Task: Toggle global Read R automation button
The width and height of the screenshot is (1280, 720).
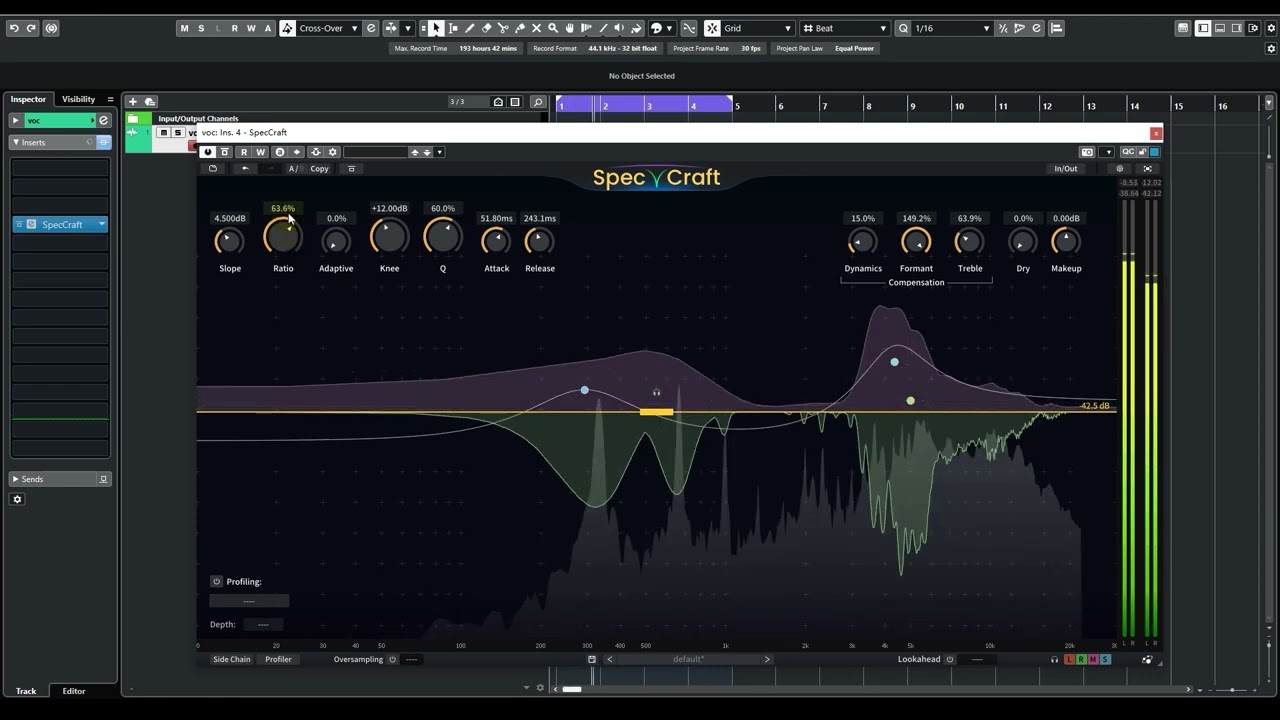Action: [235, 28]
